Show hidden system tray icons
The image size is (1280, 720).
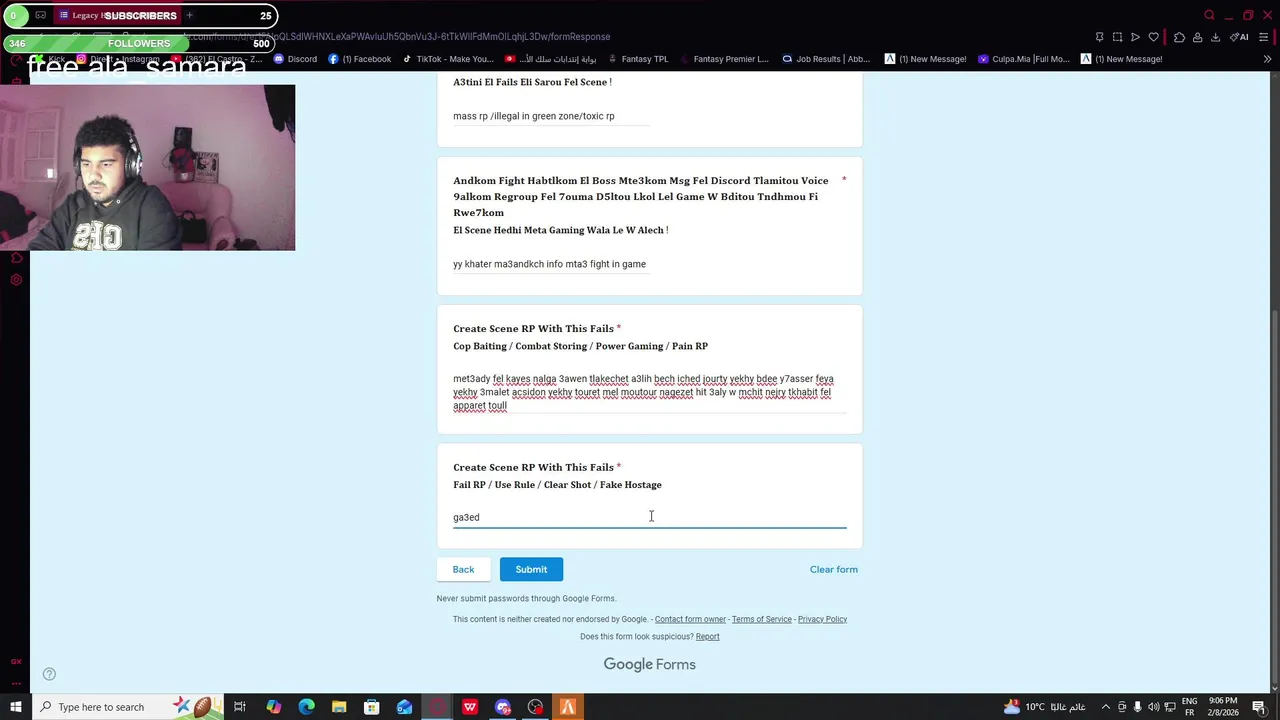tap(1106, 707)
